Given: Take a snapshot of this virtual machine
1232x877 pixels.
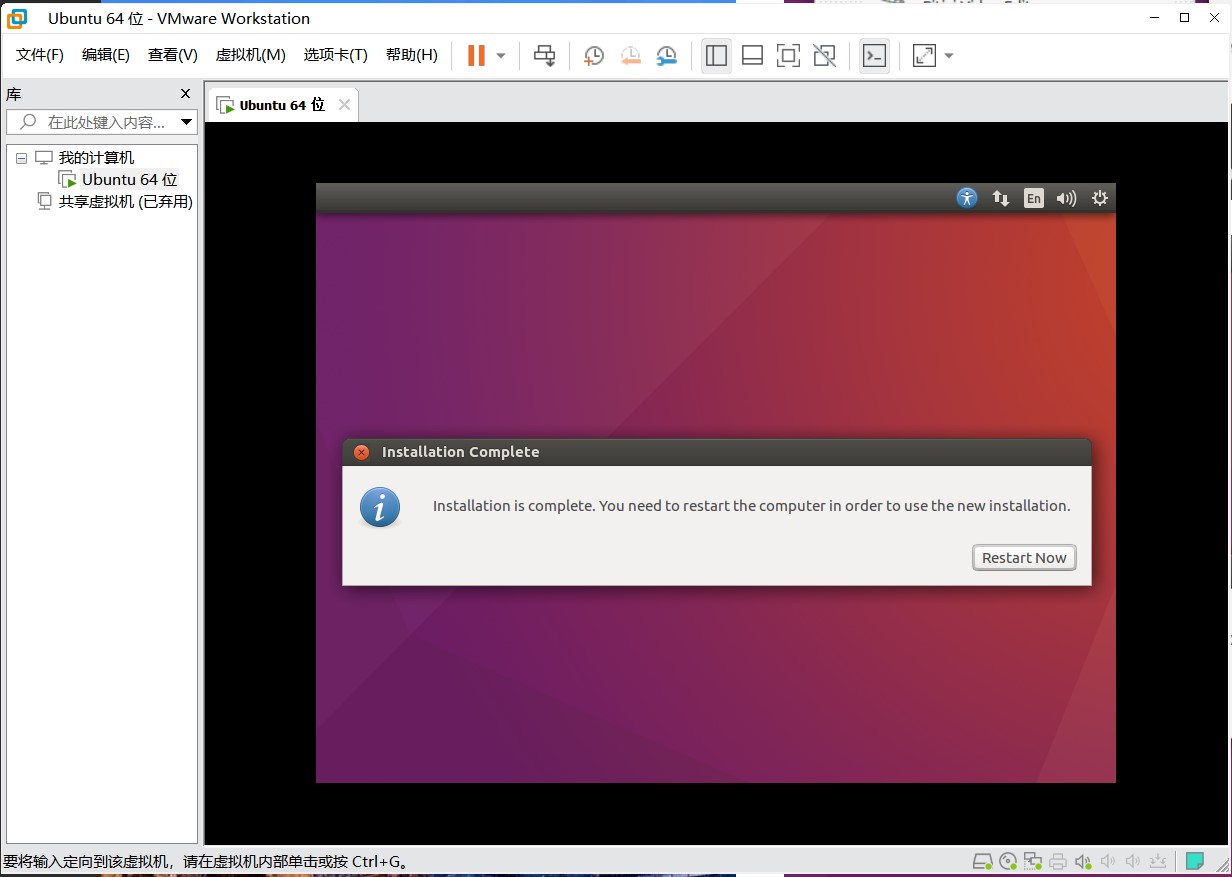Looking at the screenshot, I should coord(594,56).
